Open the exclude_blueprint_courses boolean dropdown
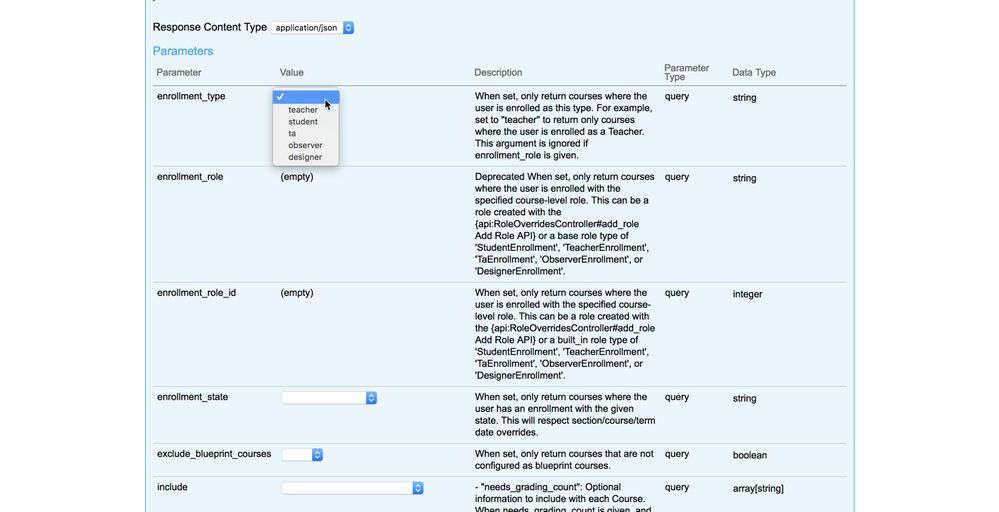 [302, 455]
